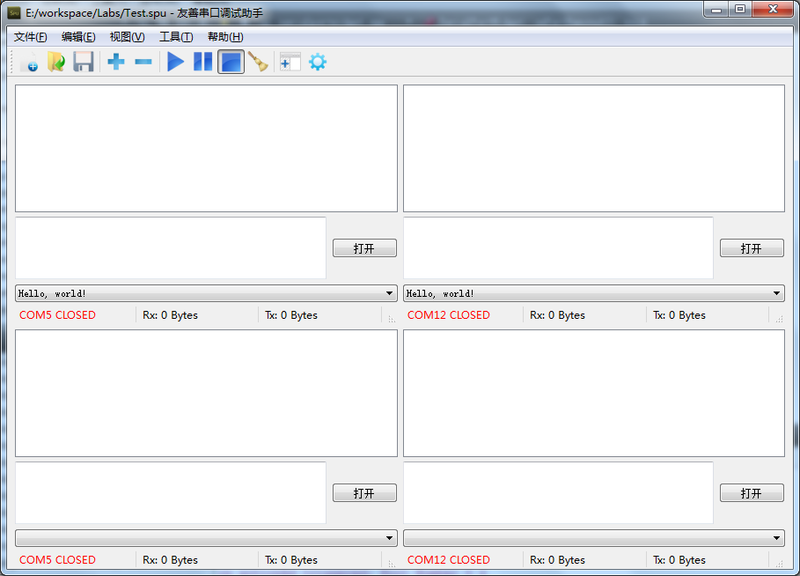Expand top-left "Hello, world!" dropdown
This screenshot has height=576, width=800.
(x=389, y=294)
